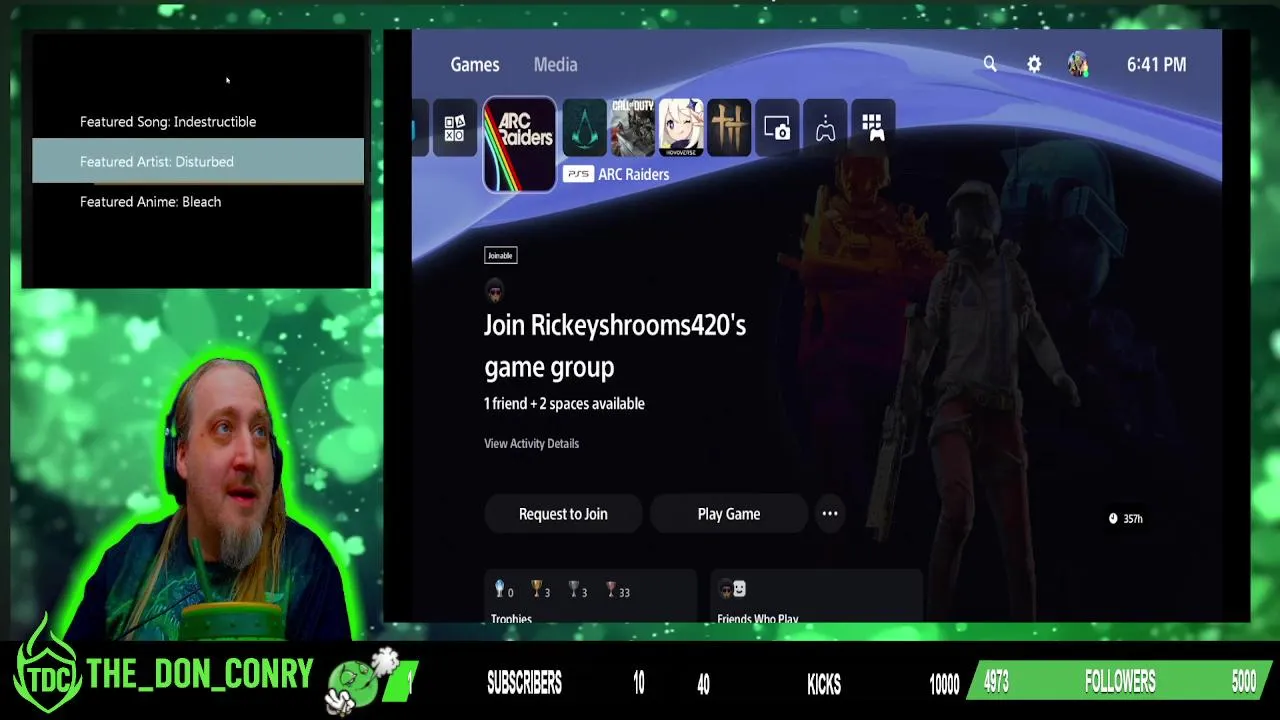This screenshot has width=1280, height=720.
Task: Click the Request to Join button
Action: pos(563,514)
